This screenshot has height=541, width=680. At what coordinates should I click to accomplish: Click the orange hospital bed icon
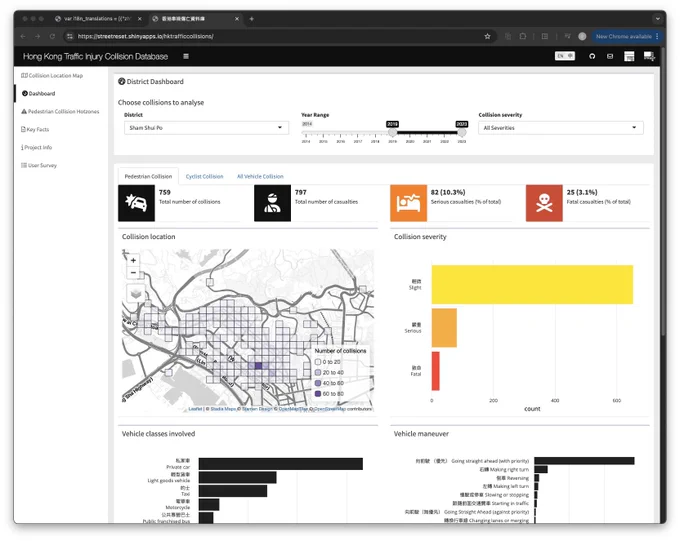(x=408, y=203)
